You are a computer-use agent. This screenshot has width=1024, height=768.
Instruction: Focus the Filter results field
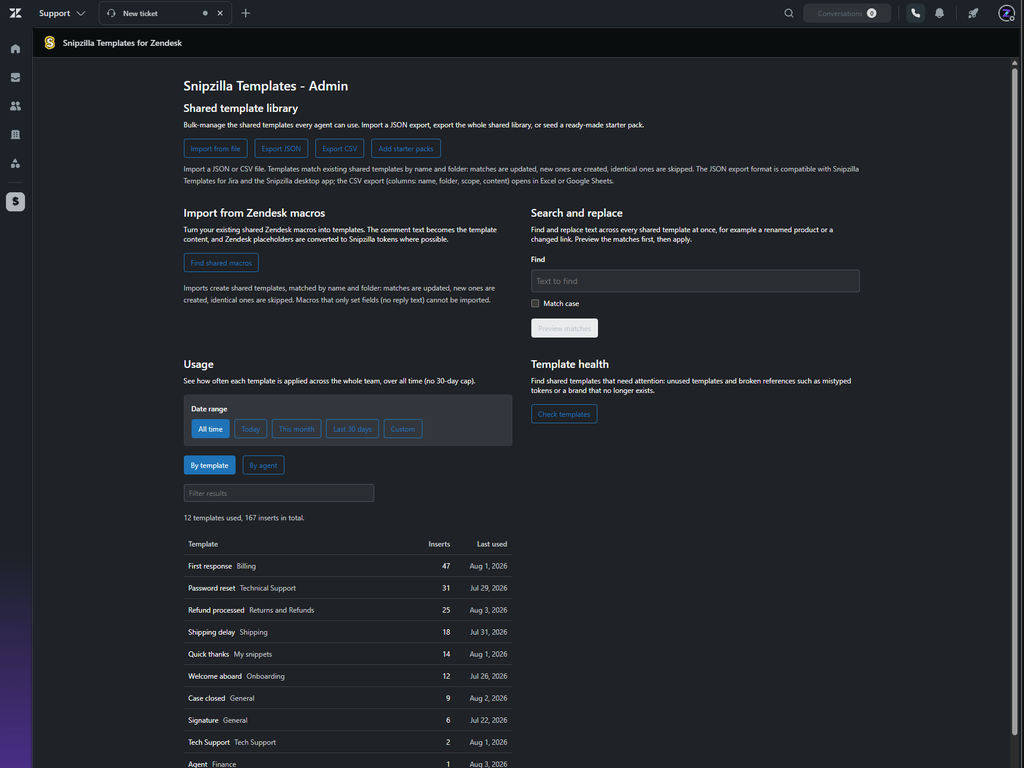279,493
